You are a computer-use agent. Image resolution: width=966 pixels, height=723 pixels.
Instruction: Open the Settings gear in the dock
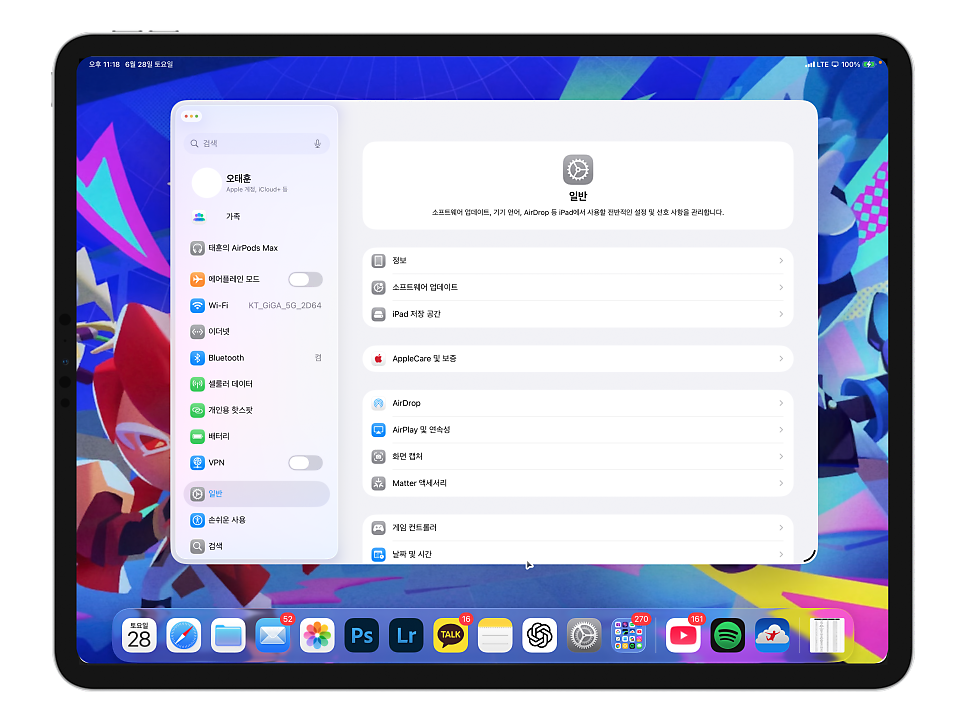click(584, 636)
